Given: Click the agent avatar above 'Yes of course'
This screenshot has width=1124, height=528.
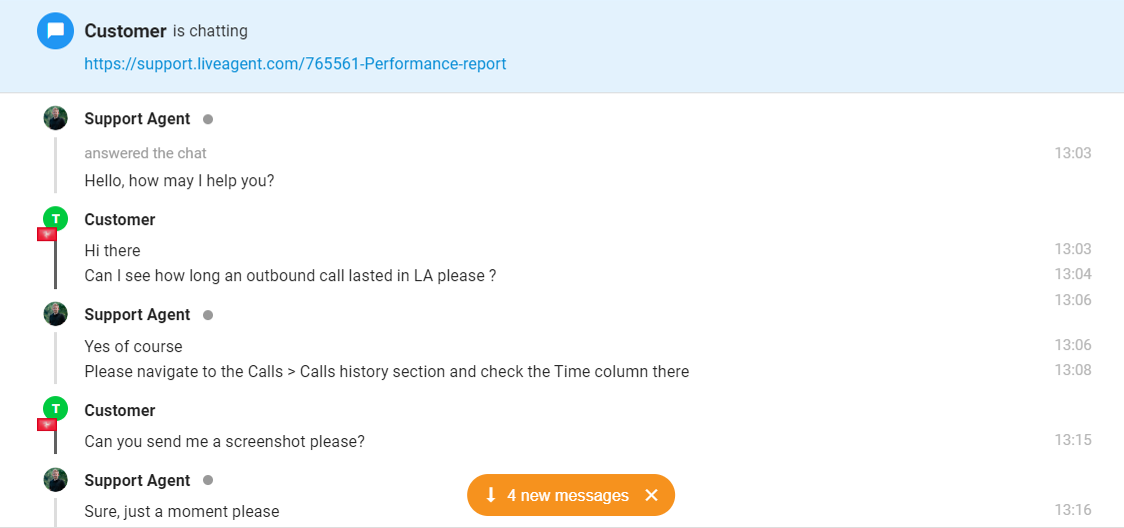Looking at the screenshot, I should click(x=56, y=314).
